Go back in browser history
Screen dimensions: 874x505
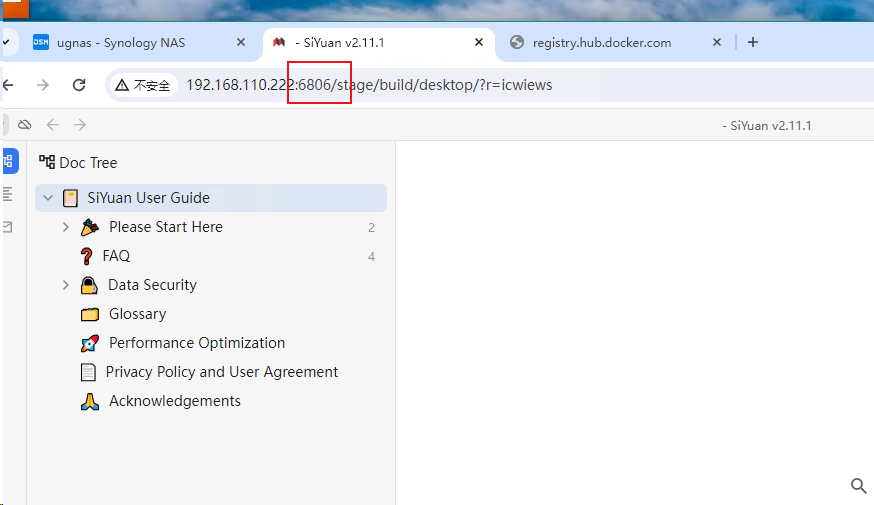(8, 85)
